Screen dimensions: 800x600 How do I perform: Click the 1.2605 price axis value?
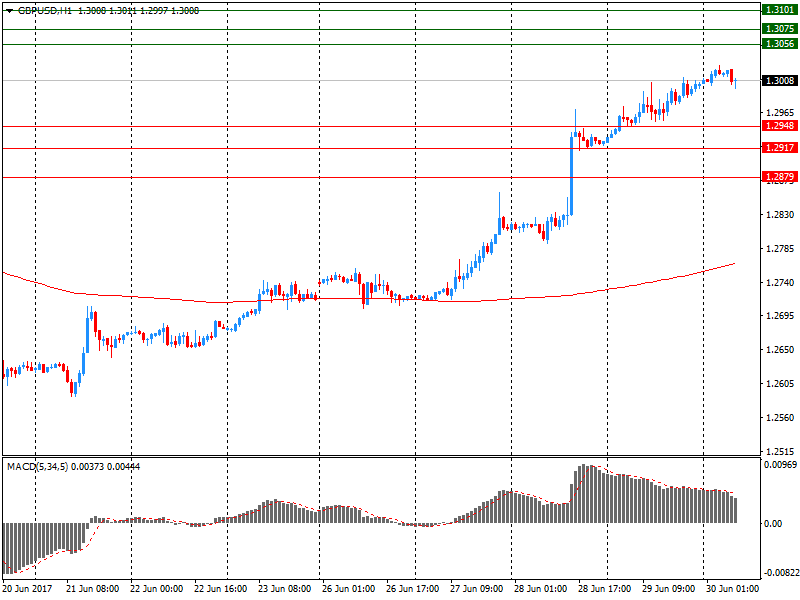click(780, 384)
